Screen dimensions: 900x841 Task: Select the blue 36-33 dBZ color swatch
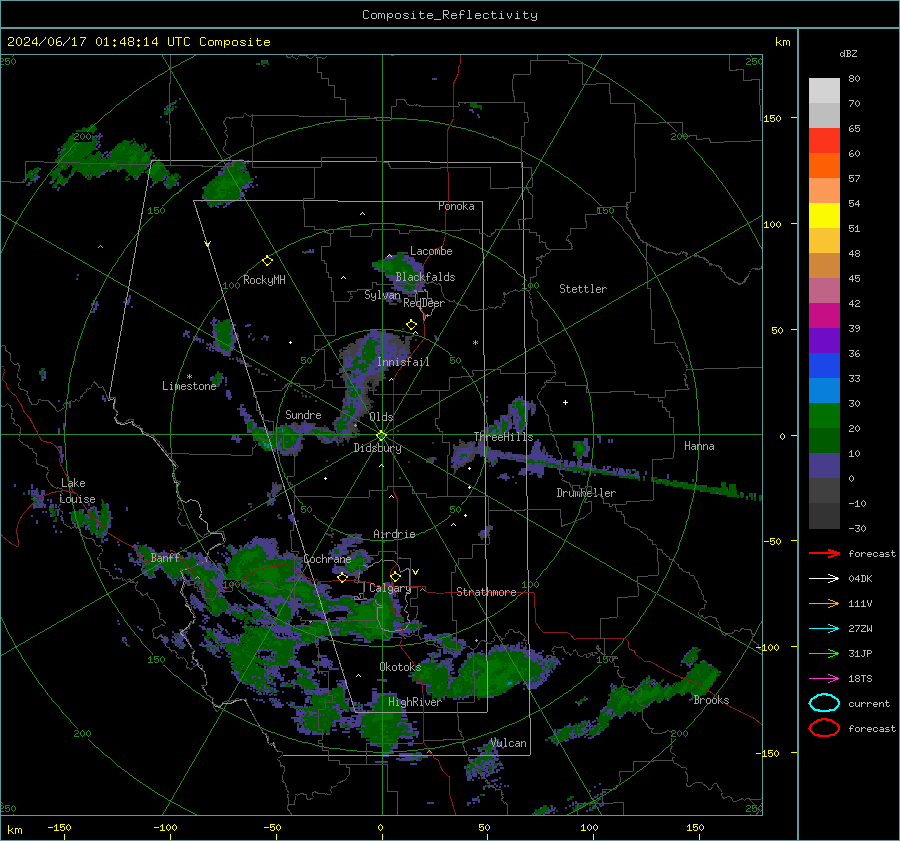pyautogui.click(x=824, y=366)
